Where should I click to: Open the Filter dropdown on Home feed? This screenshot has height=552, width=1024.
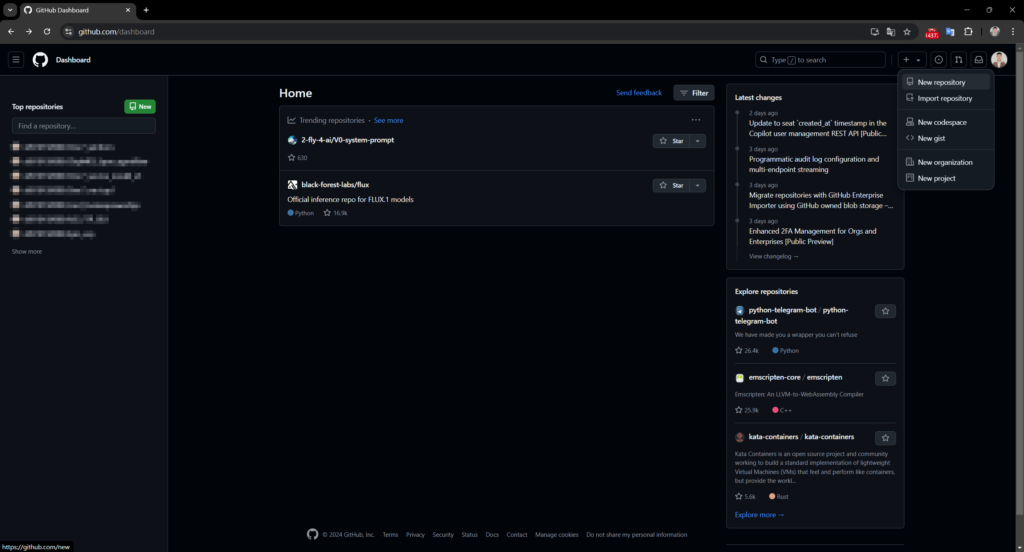tap(694, 93)
